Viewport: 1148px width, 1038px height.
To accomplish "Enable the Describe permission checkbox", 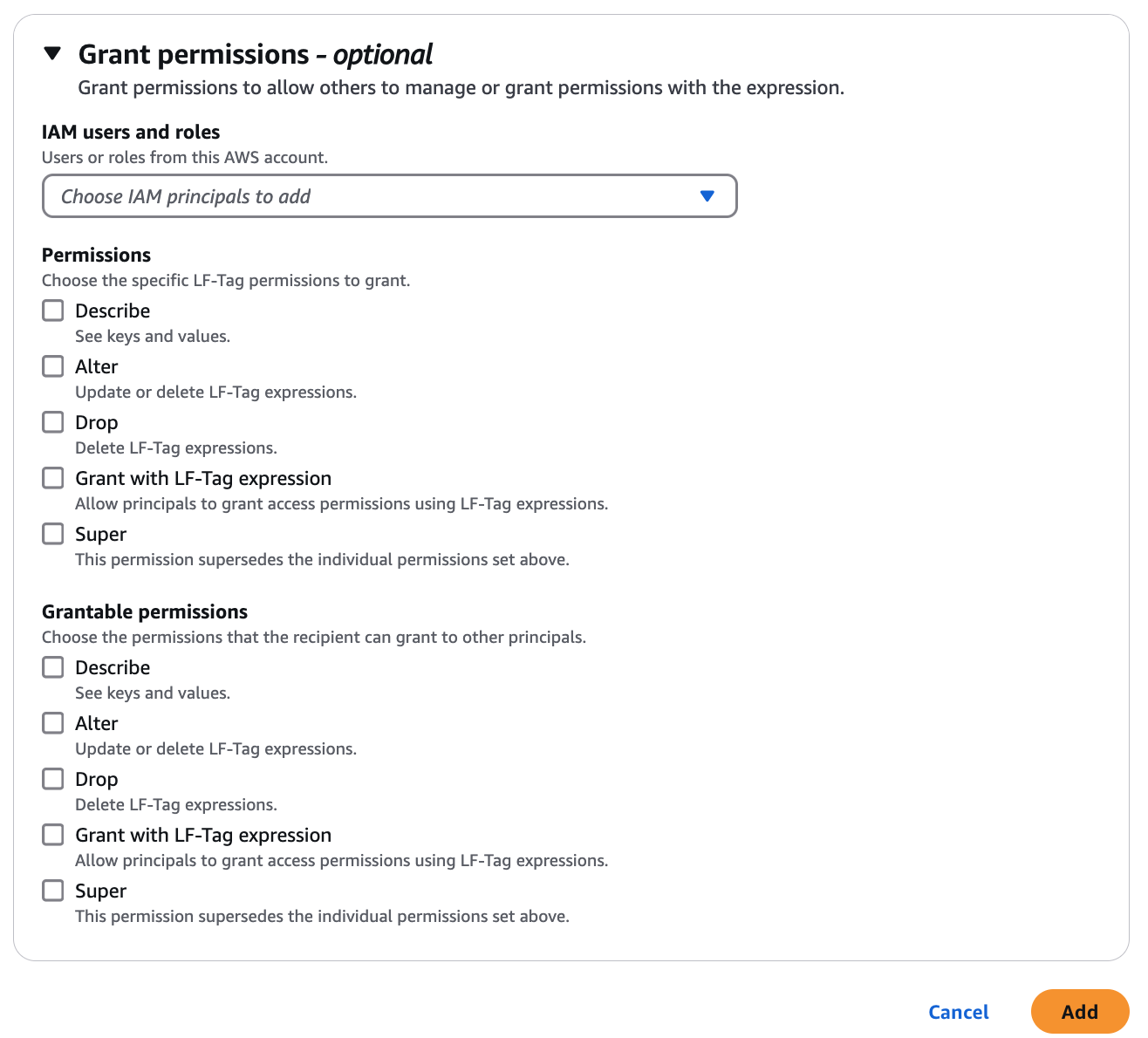I will tap(52, 310).
